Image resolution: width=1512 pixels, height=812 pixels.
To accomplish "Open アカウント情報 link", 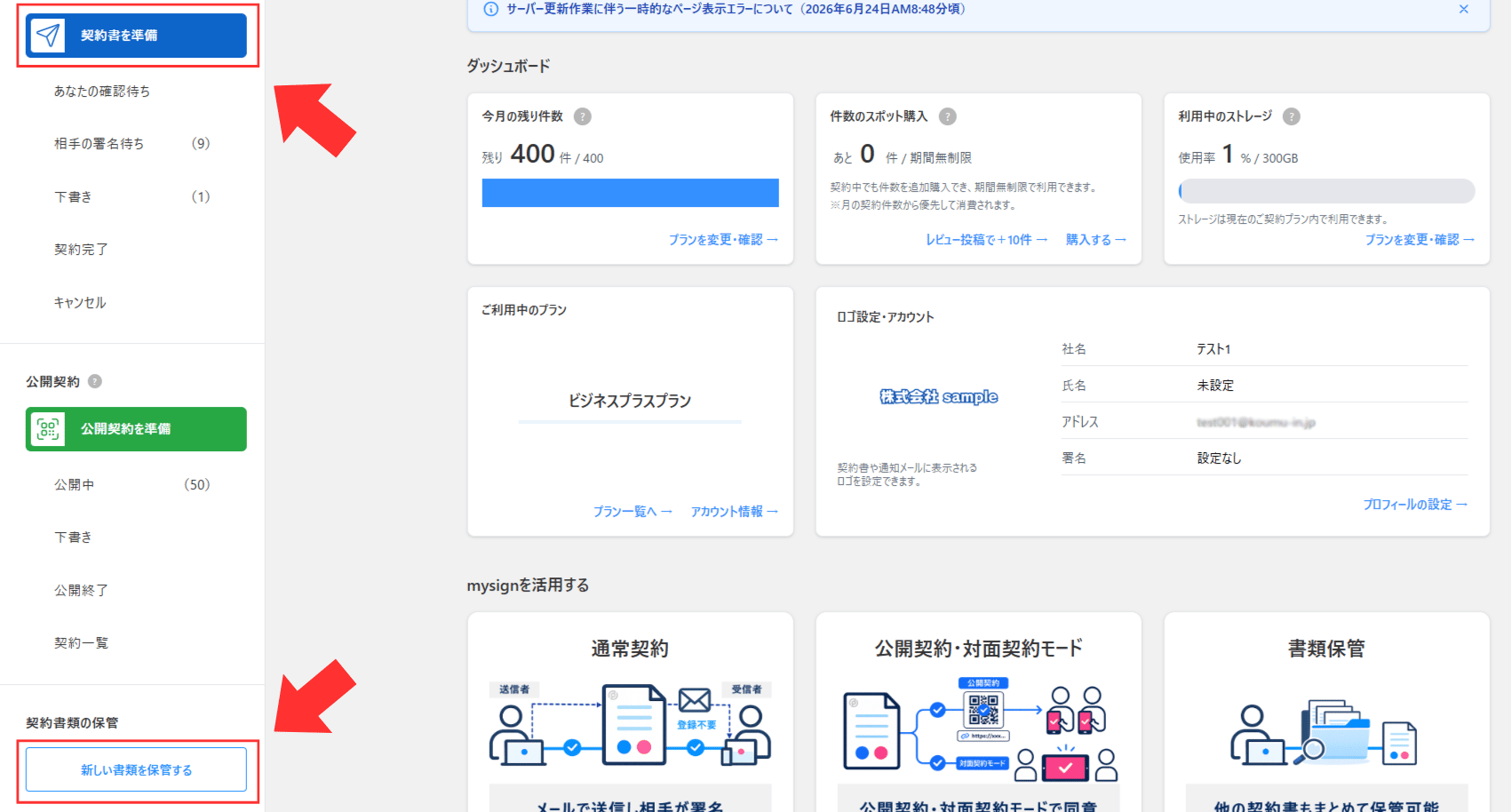I will click(x=734, y=512).
